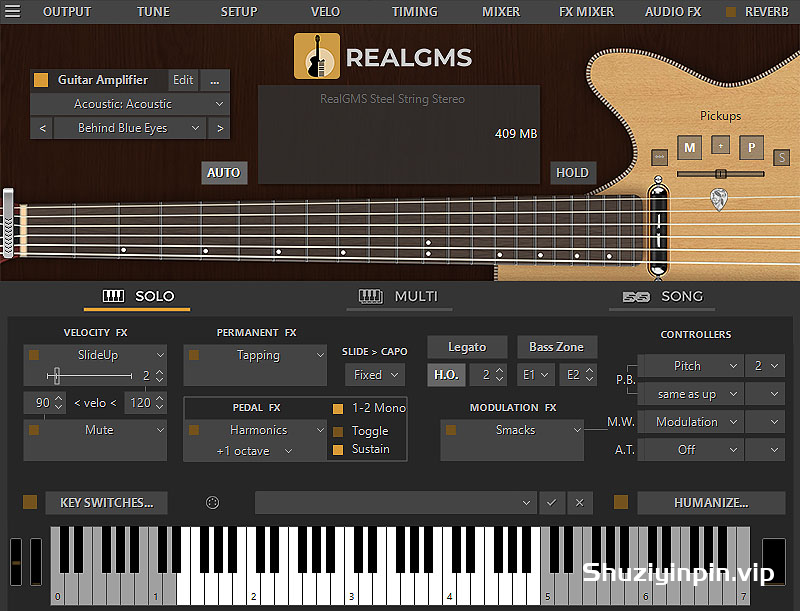Enable the Tapping permanent FX square
The width and height of the screenshot is (800, 611).
(x=194, y=355)
